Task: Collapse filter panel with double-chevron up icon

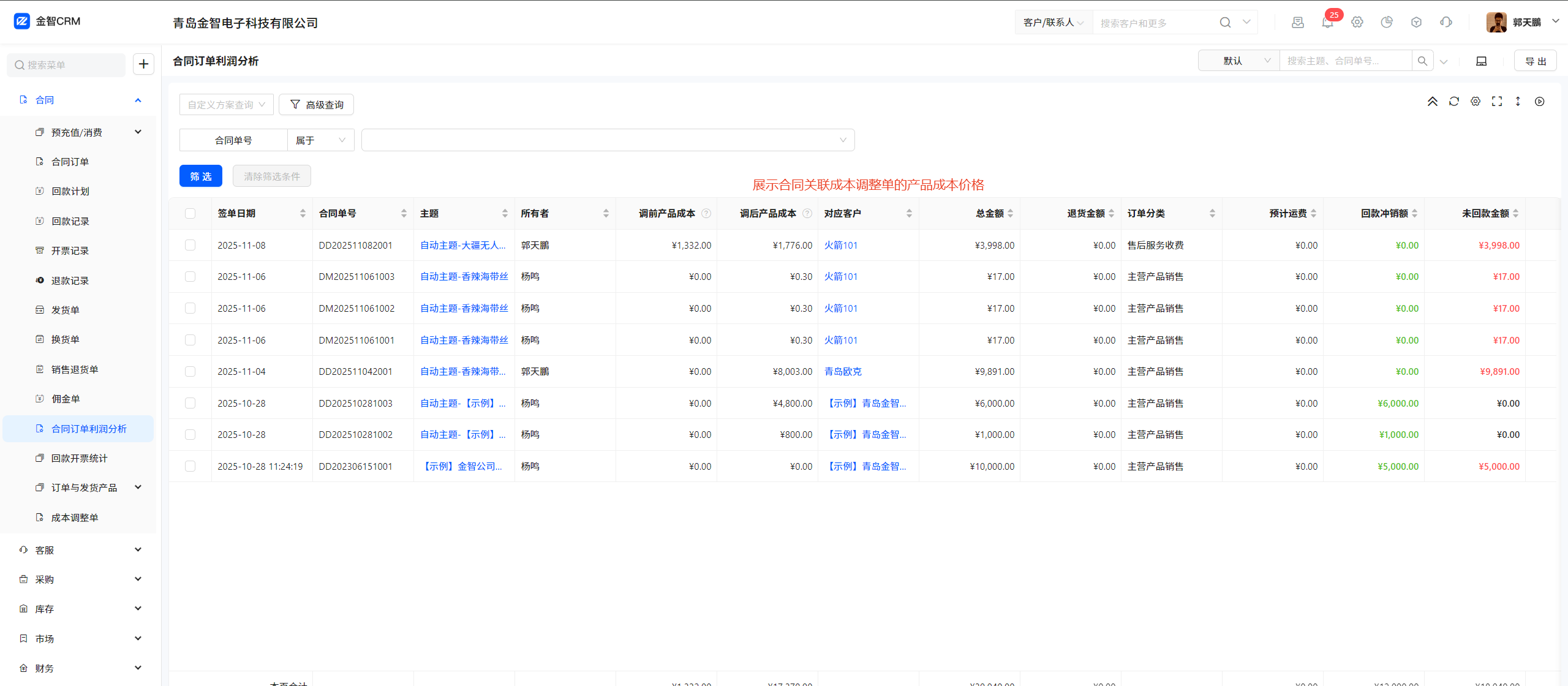Action: click(x=1433, y=102)
